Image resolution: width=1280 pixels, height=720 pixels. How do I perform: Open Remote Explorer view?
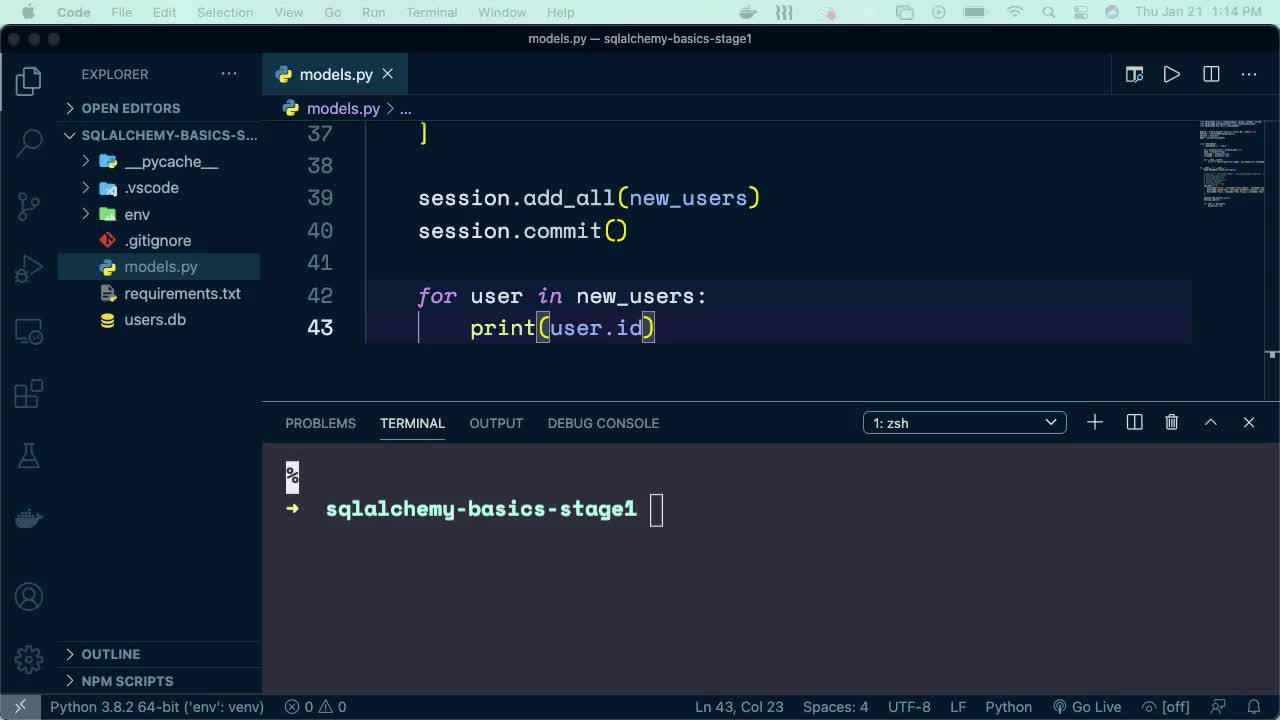[x=29, y=331]
